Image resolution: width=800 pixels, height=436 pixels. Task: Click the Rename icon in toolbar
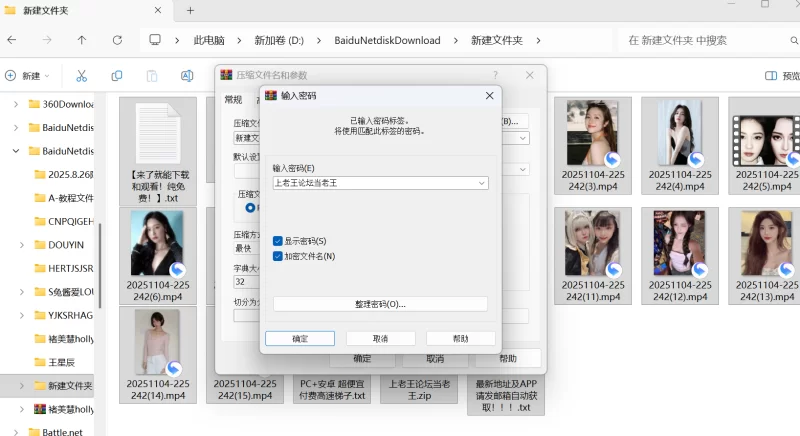pos(187,76)
